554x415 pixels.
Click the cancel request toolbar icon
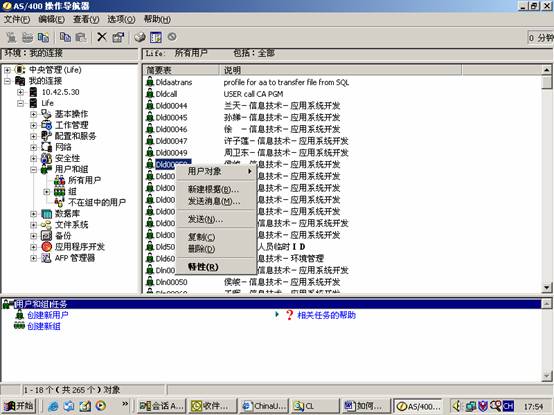172,36
